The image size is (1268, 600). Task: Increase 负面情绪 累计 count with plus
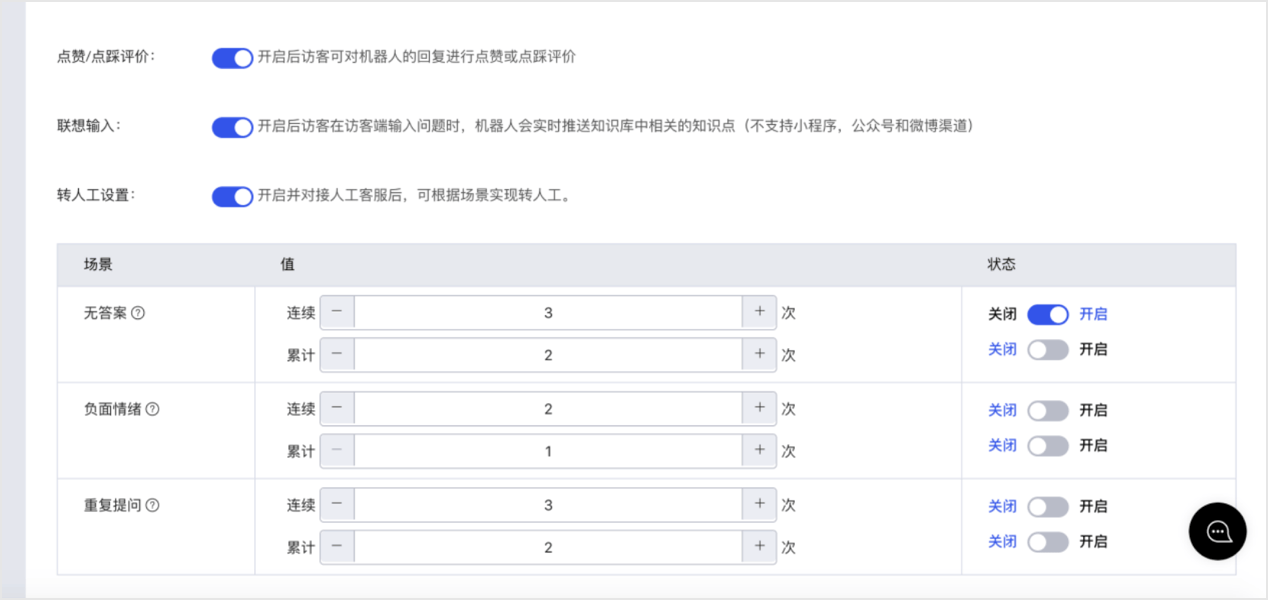(x=759, y=451)
